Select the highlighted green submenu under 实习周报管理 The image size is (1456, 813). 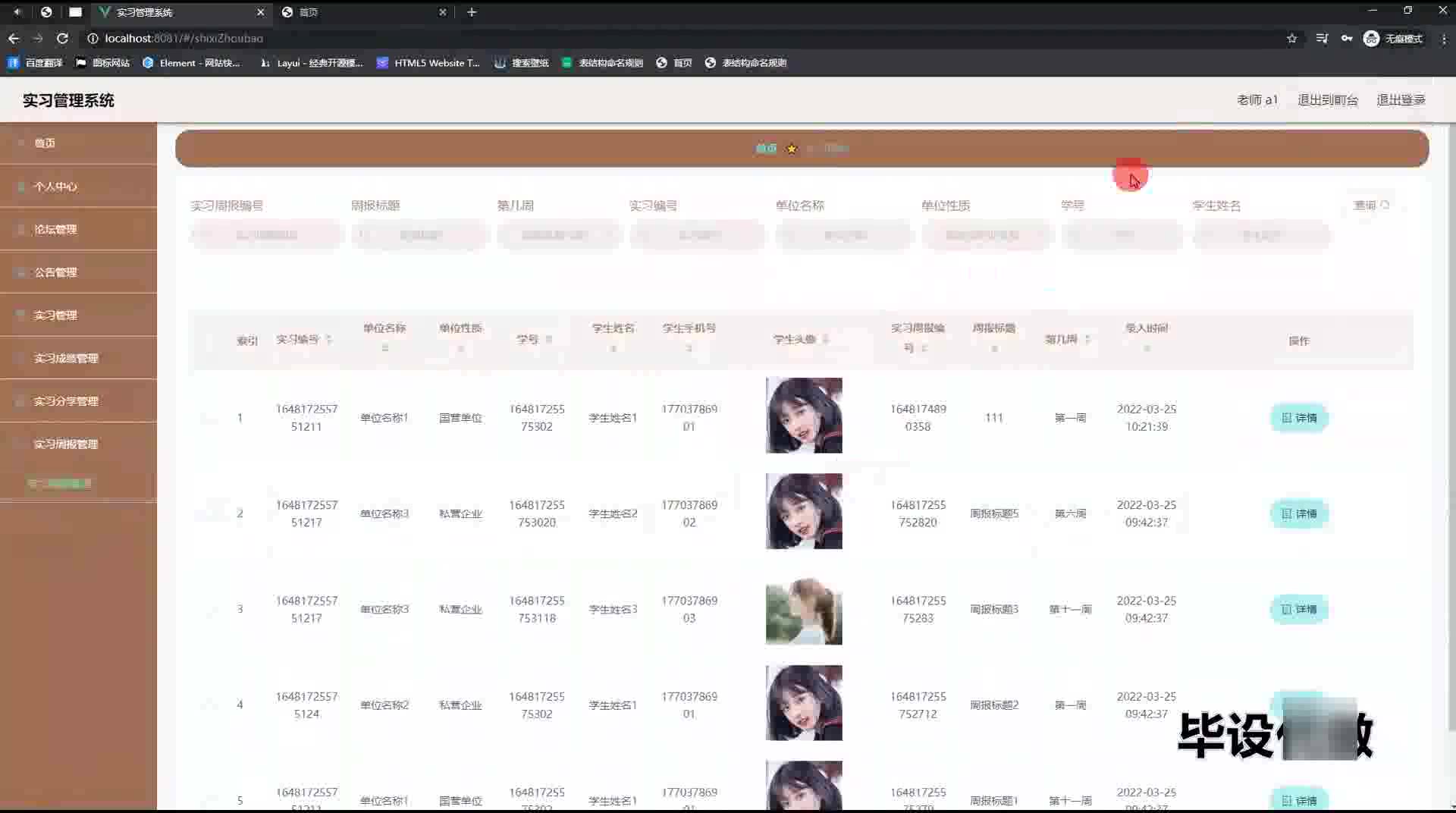pos(59,483)
